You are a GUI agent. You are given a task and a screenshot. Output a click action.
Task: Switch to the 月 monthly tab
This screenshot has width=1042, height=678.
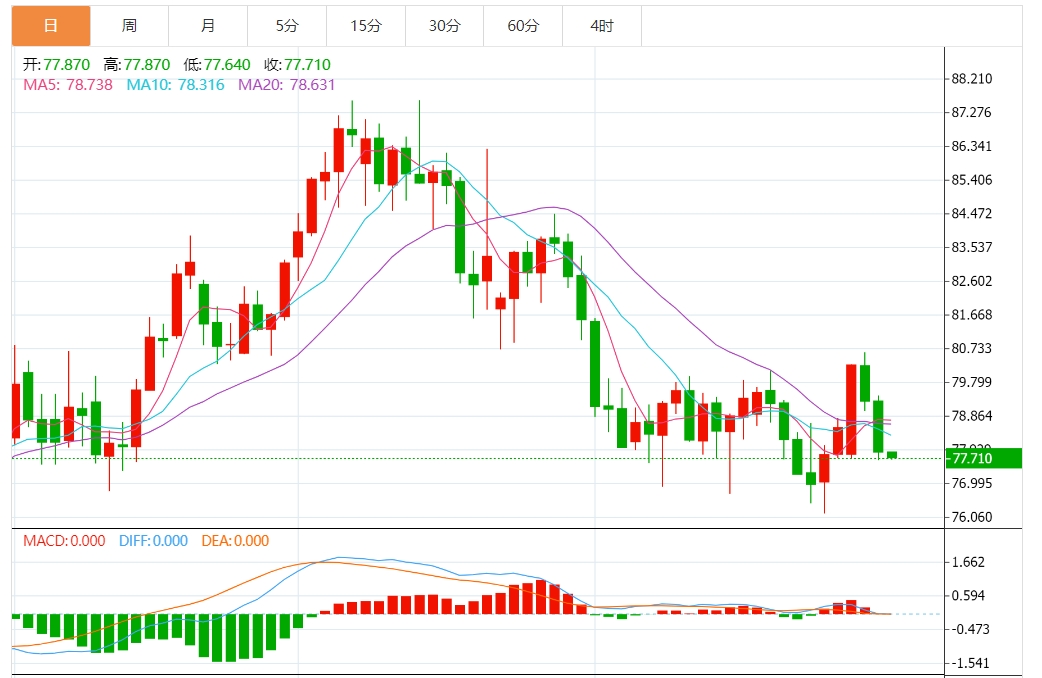pos(208,26)
